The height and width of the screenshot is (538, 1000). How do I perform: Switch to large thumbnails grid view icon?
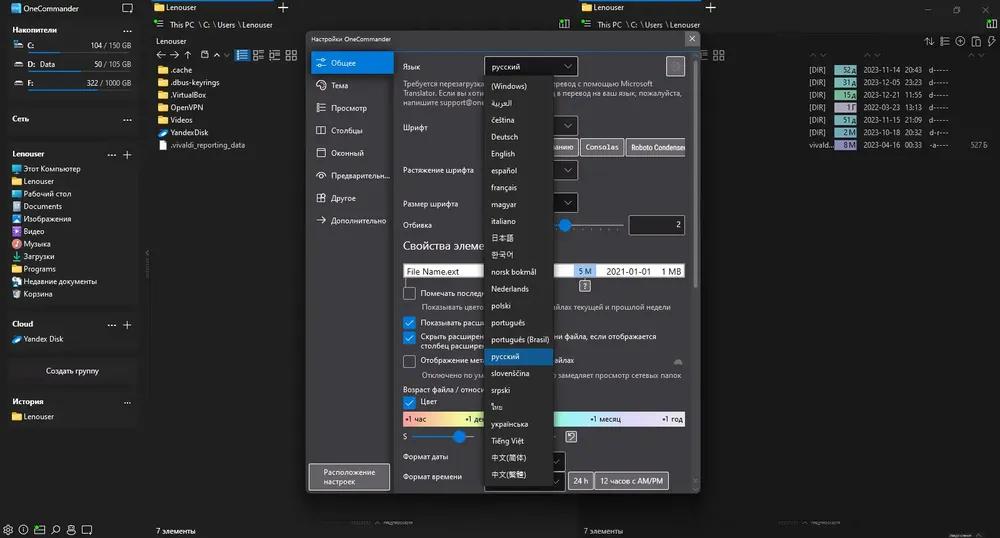291,55
